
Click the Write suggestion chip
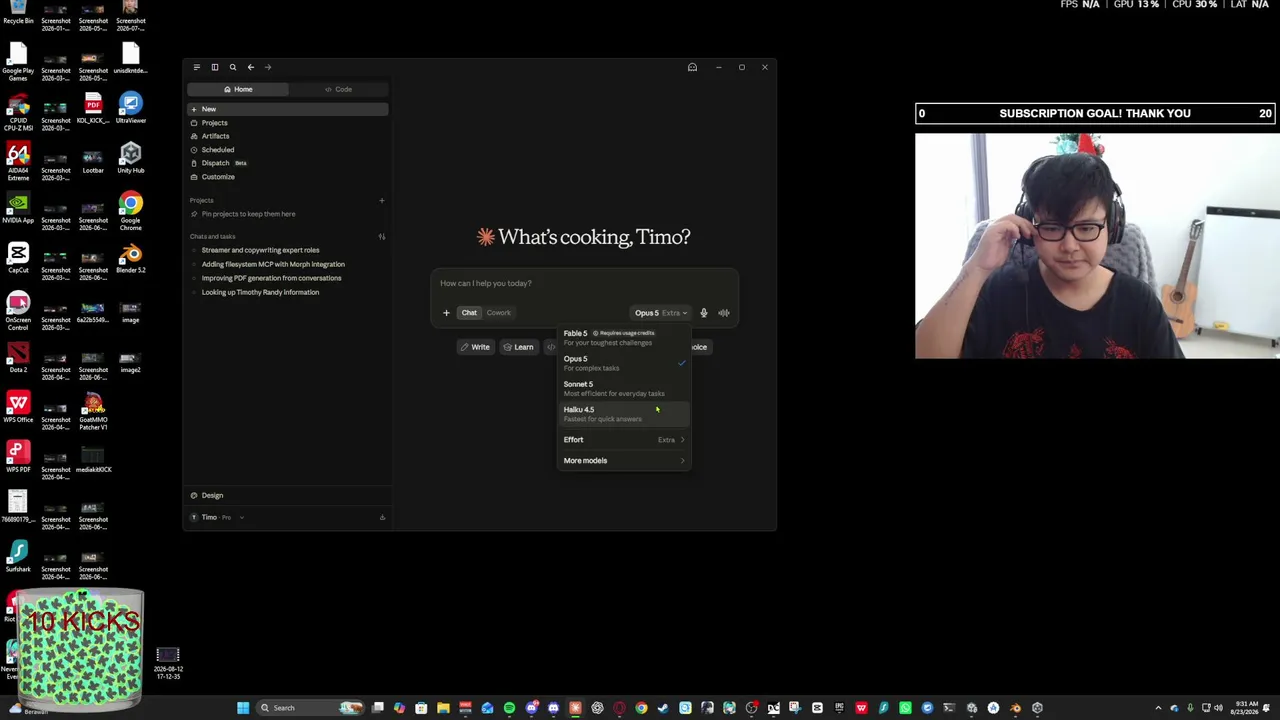(475, 347)
